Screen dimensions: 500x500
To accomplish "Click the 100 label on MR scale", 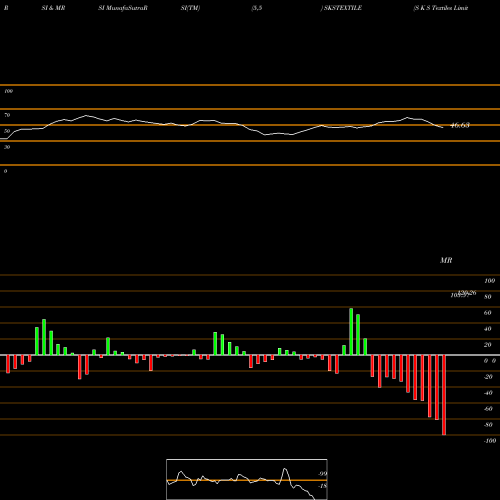I will 489,281.
